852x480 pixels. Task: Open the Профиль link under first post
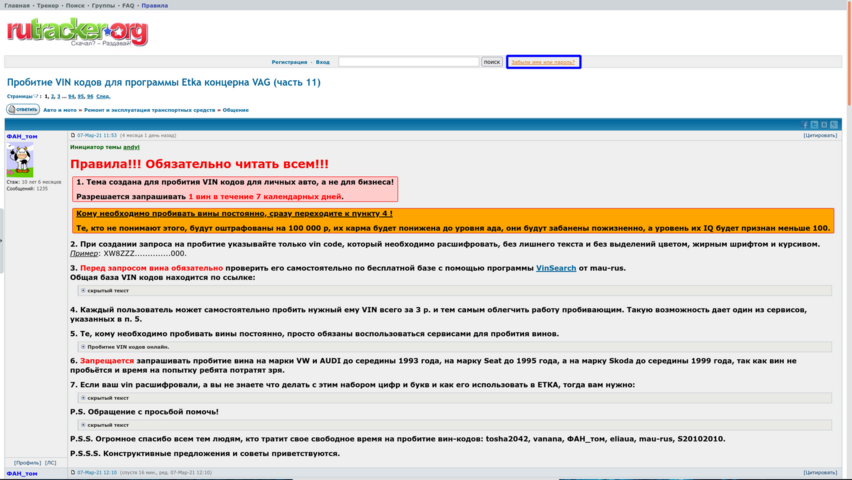click(27, 463)
